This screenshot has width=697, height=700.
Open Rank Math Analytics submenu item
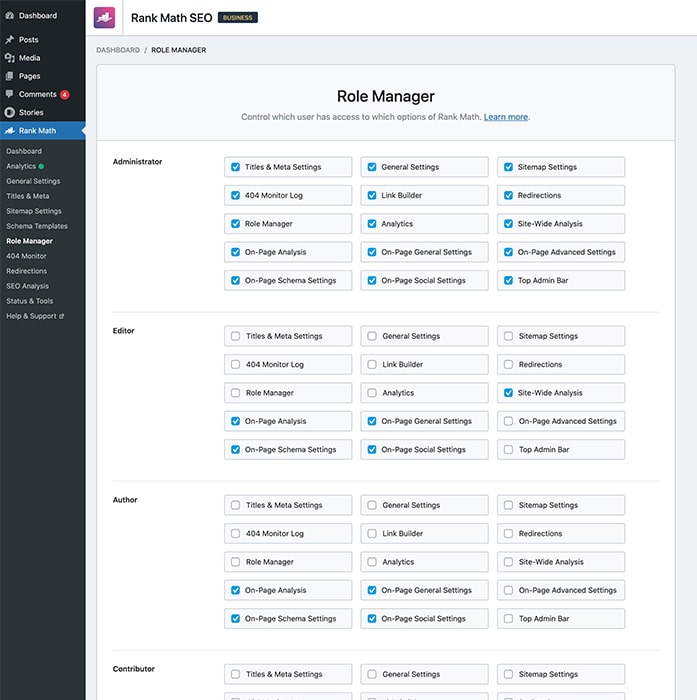21,166
